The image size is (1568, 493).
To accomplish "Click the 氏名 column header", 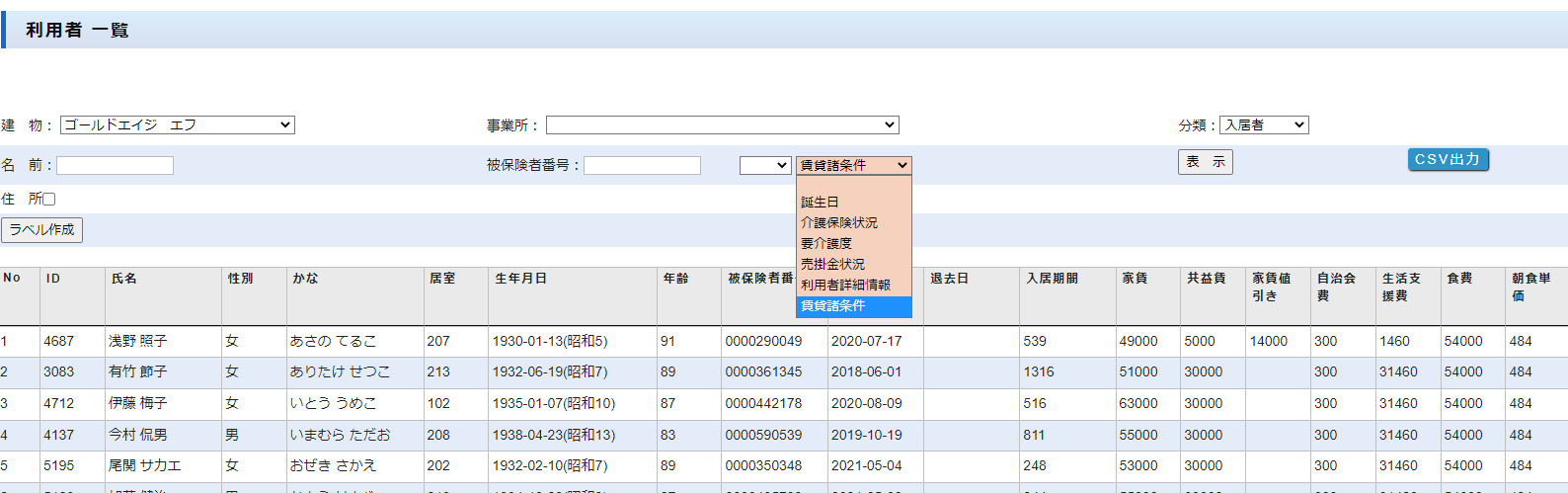I will [x=124, y=279].
